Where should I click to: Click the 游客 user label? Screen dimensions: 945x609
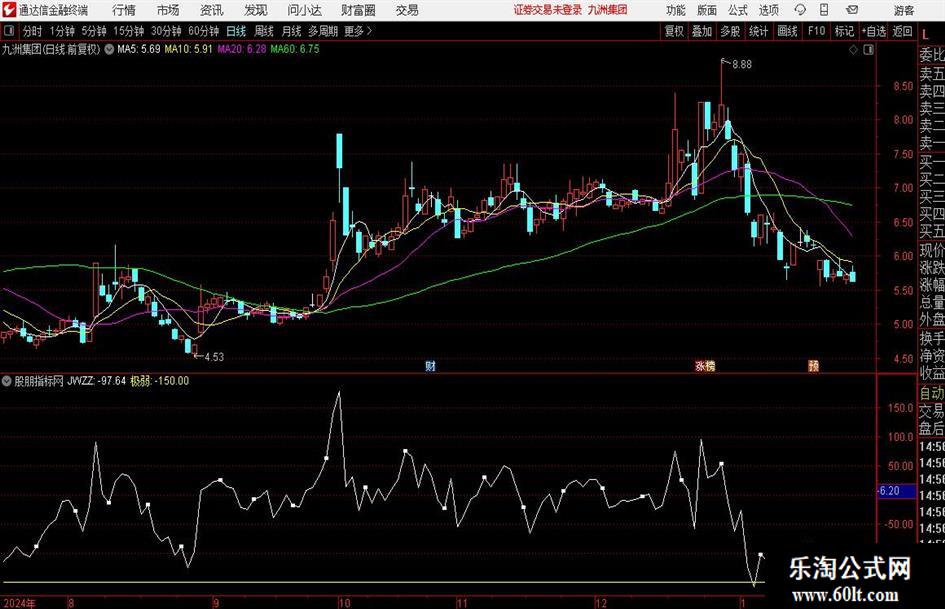tap(903, 10)
